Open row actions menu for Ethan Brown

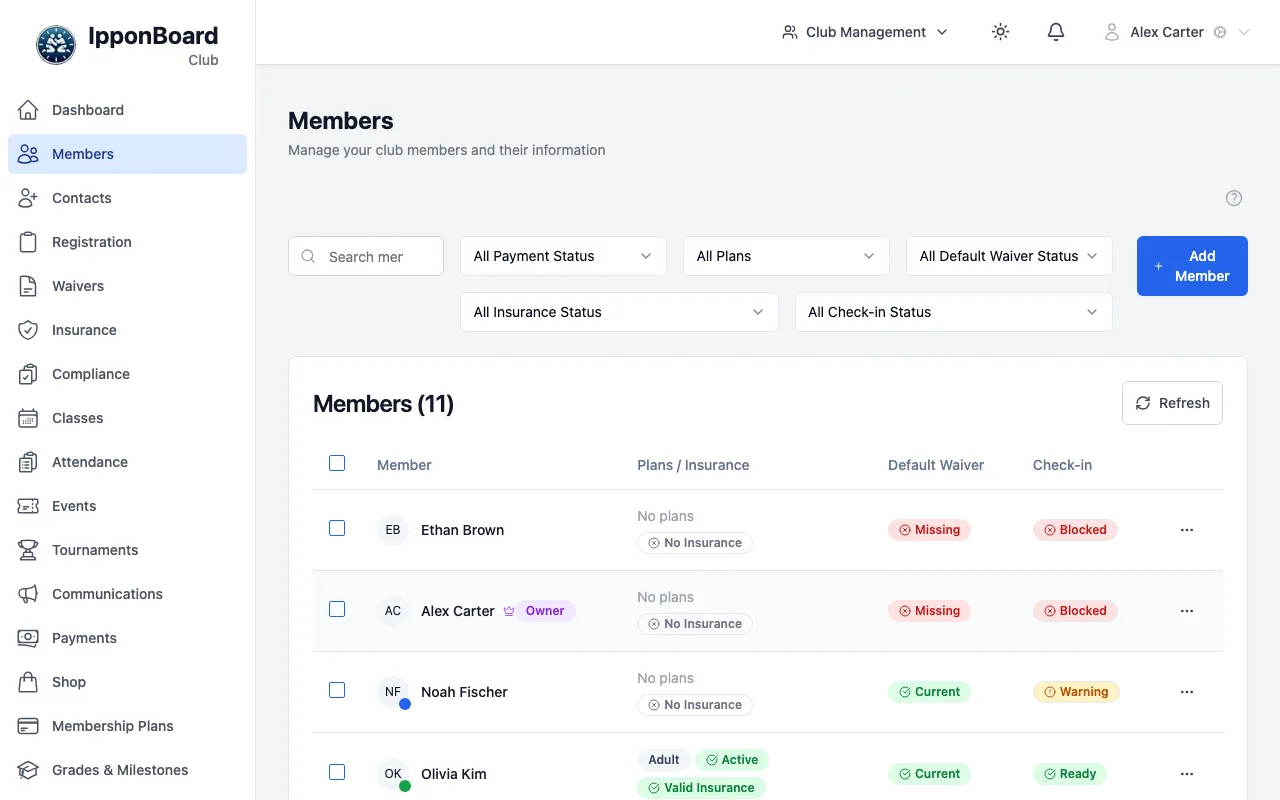[x=1187, y=530]
